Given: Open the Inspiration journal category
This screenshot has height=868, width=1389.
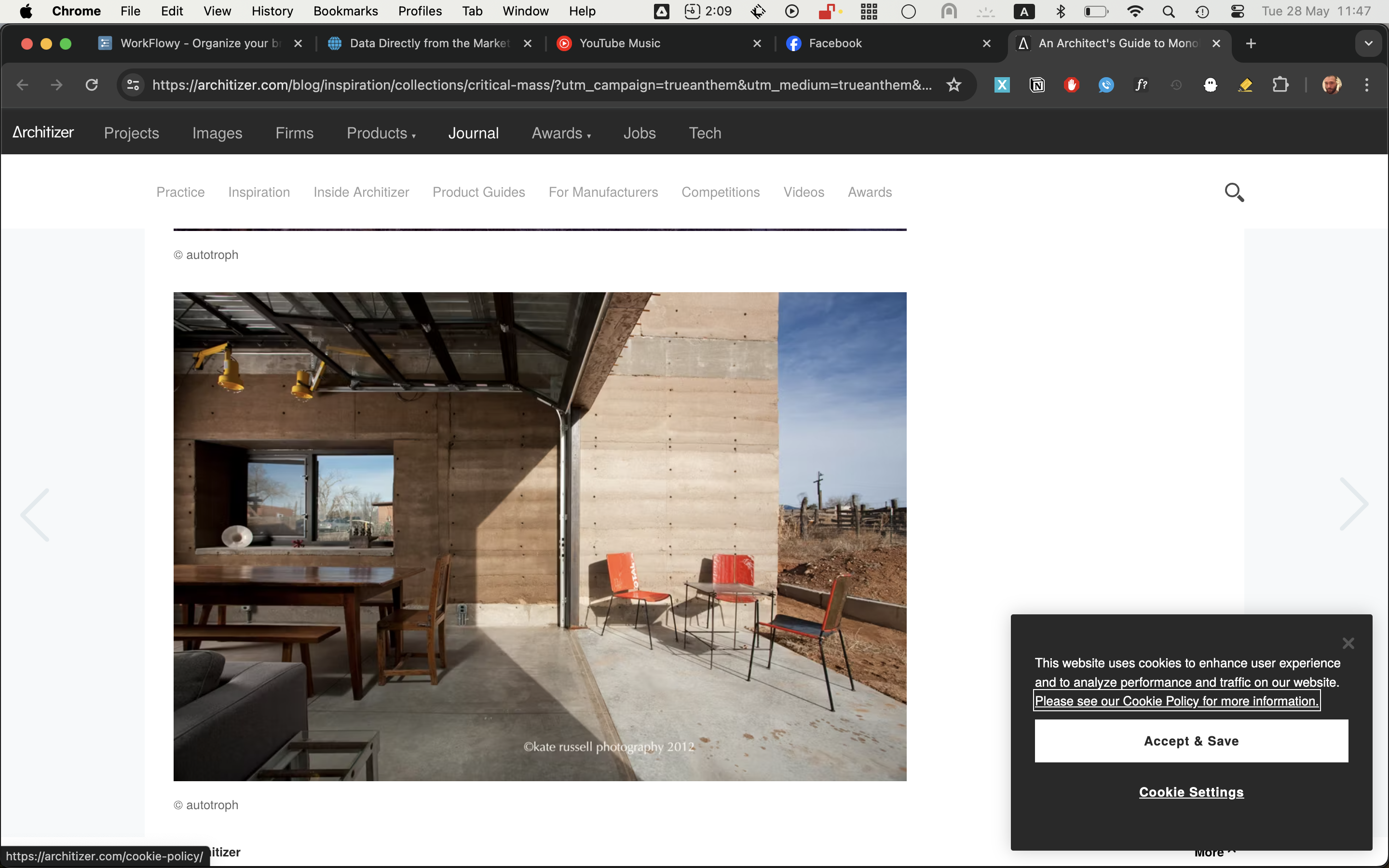Looking at the screenshot, I should click(259, 192).
